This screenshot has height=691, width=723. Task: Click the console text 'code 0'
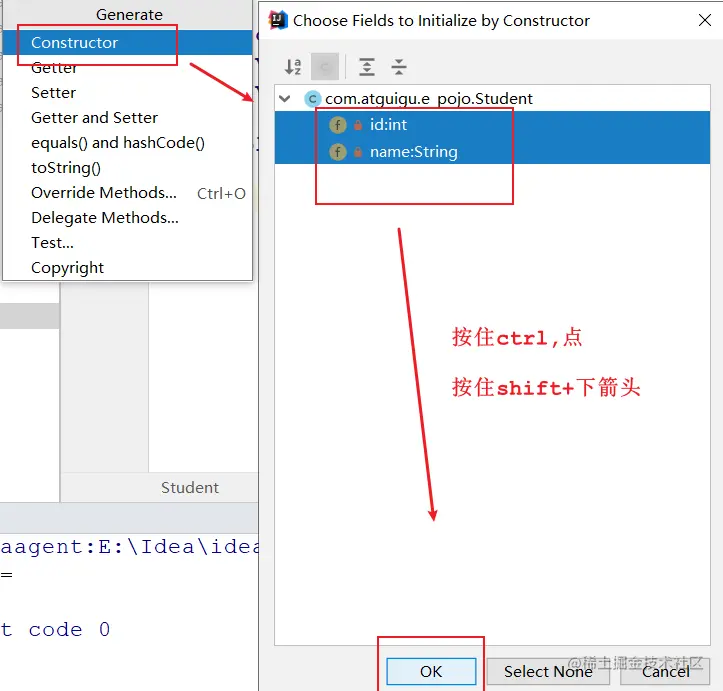[69, 629]
